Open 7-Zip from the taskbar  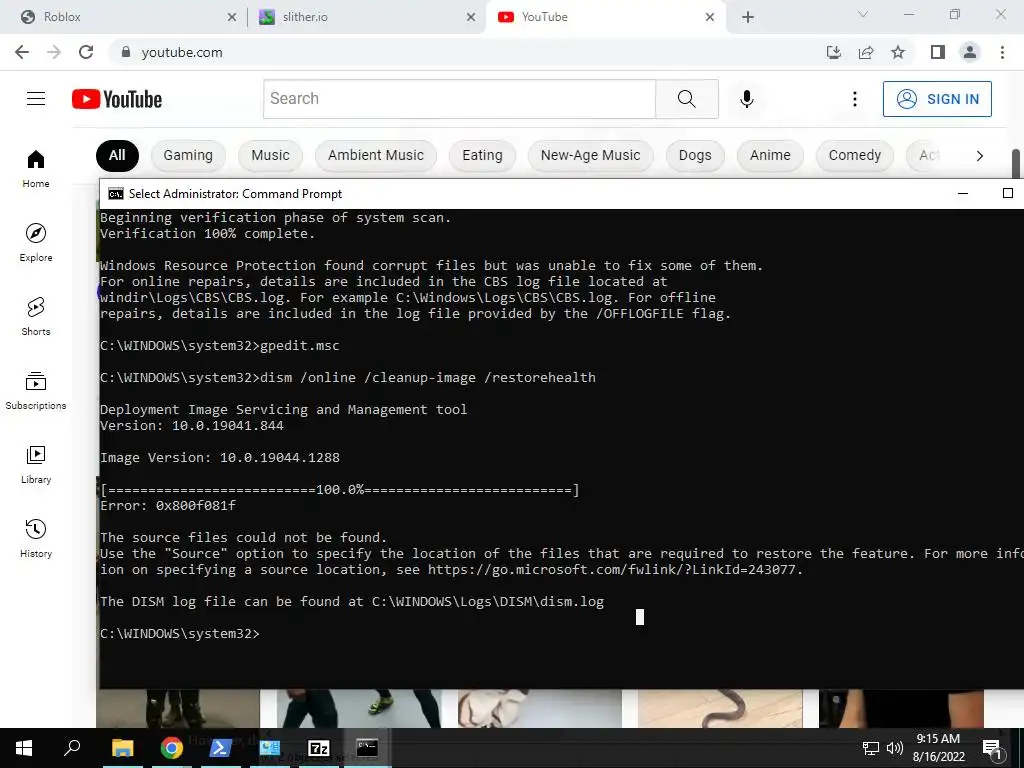tap(318, 748)
